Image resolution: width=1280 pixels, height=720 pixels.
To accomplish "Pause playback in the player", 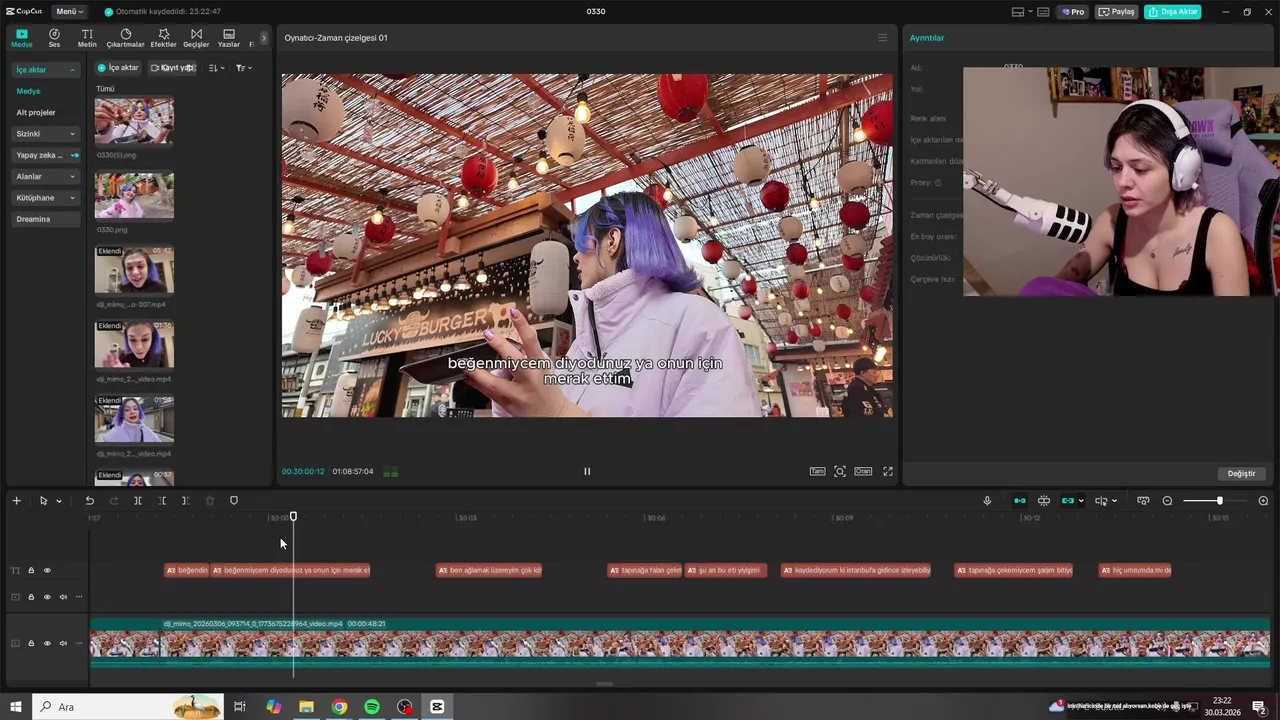I will [587, 471].
